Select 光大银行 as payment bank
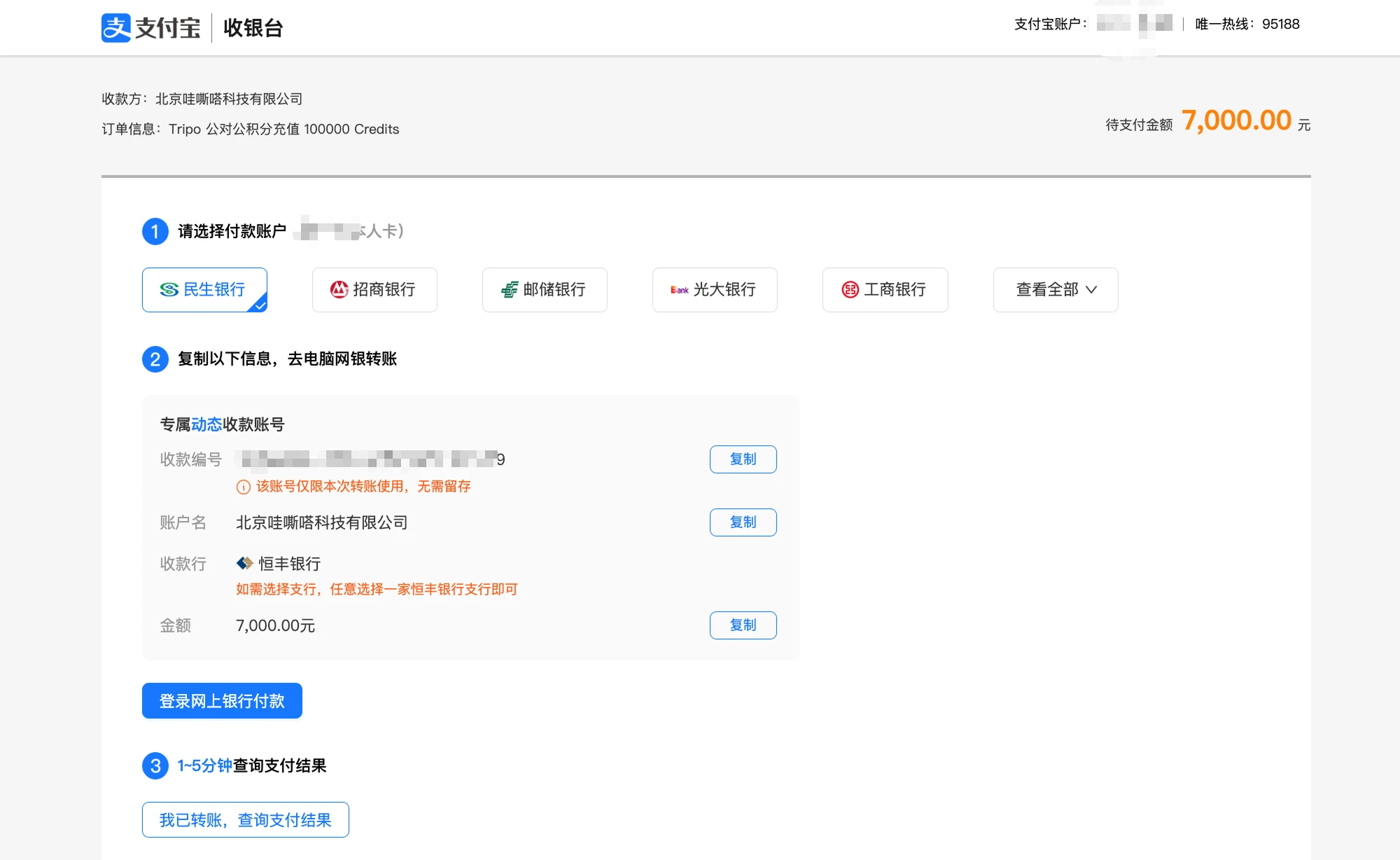This screenshot has width=1400, height=860. pyautogui.click(x=715, y=290)
